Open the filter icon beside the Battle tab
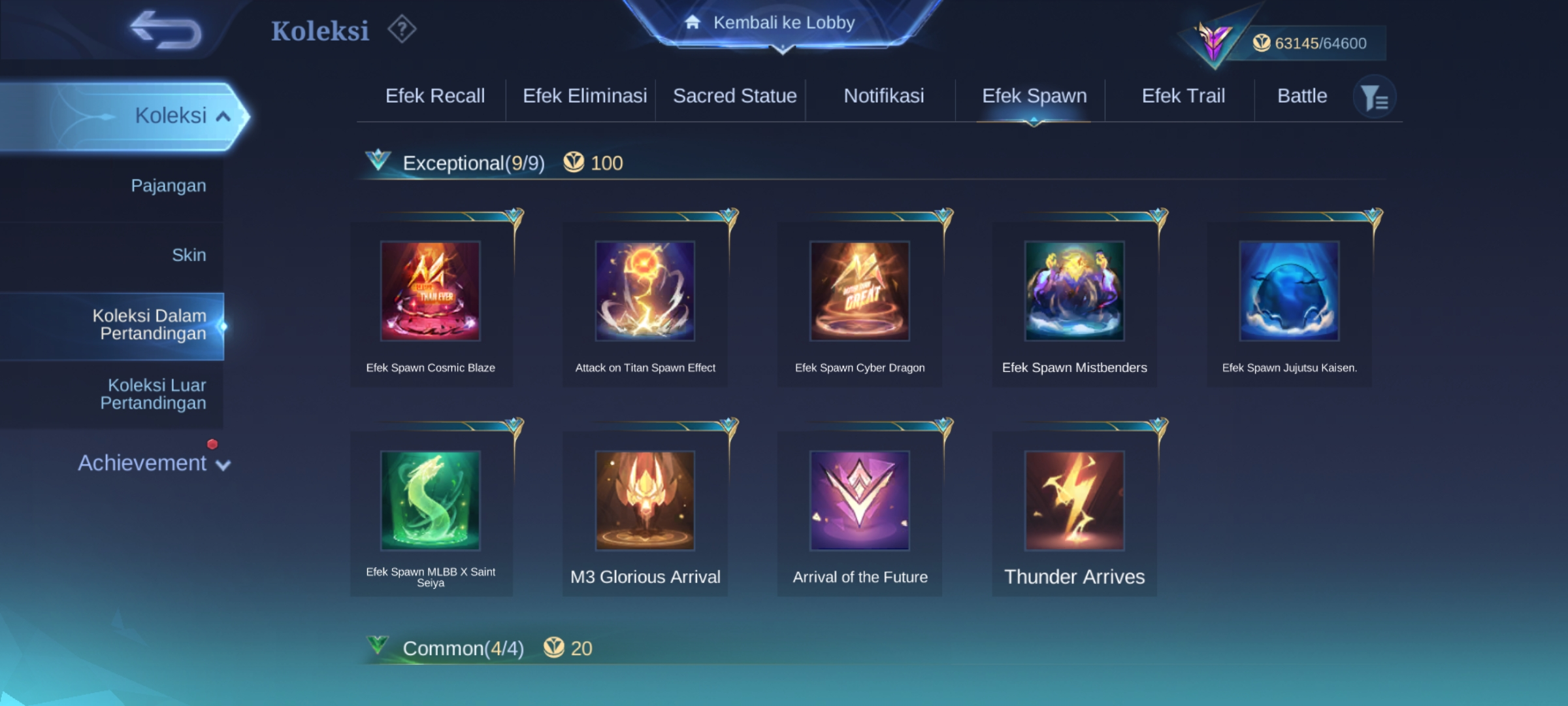The height and width of the screenshot is (706, 1568). tap(1375, 97)
